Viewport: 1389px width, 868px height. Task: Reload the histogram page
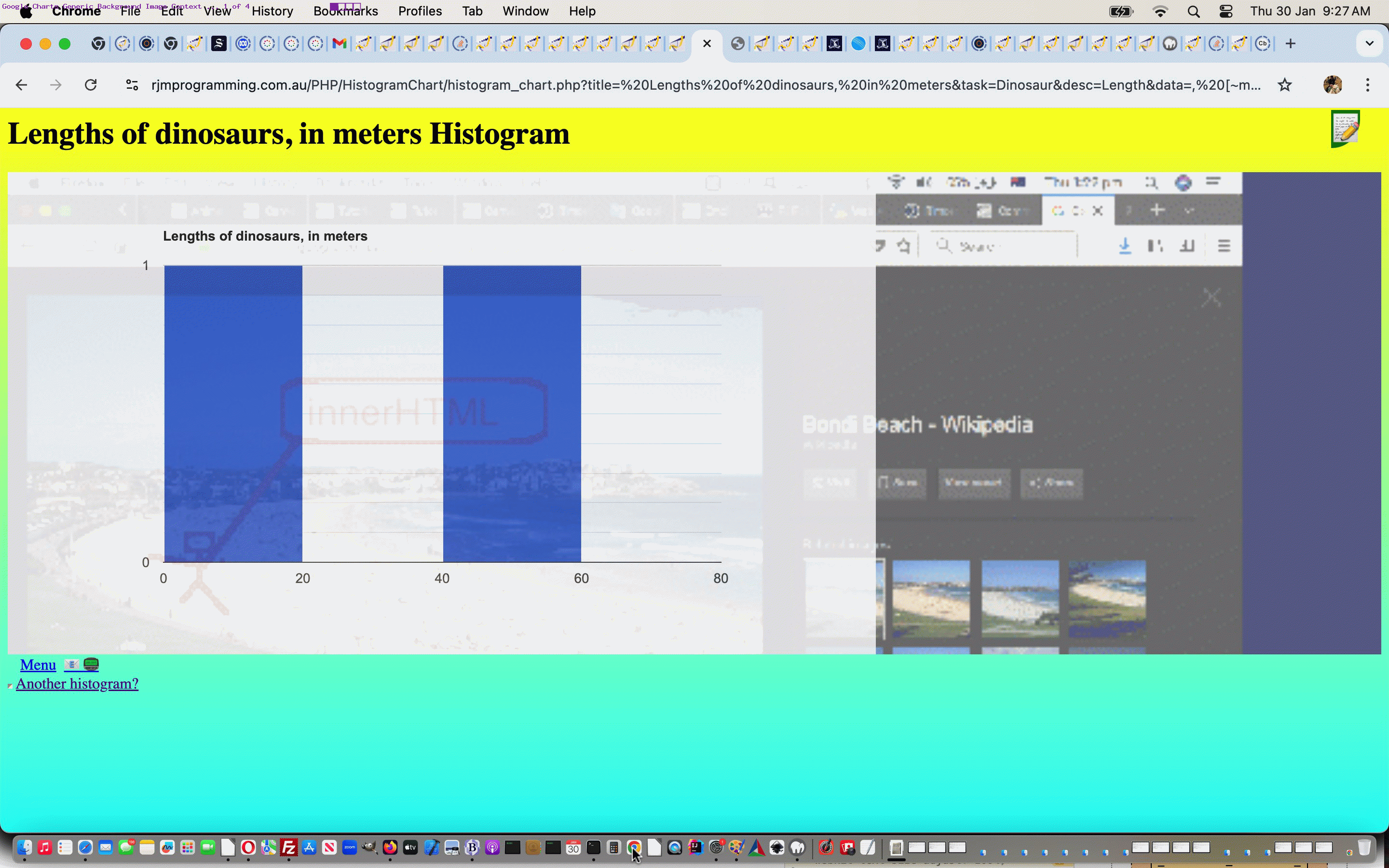click(x=91, y=85)
